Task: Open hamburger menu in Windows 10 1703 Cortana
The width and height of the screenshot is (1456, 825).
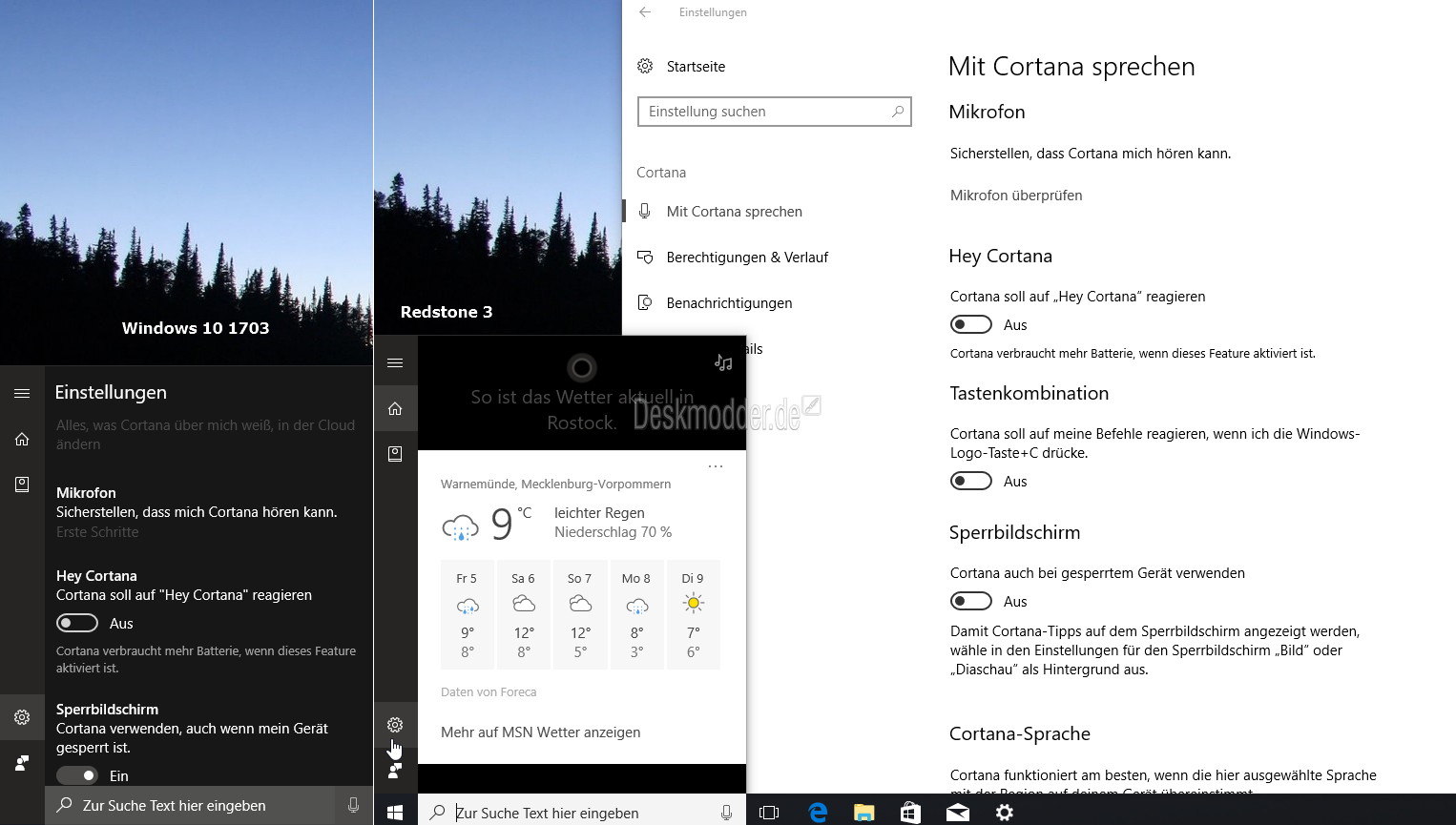Action: click(22, 393)
